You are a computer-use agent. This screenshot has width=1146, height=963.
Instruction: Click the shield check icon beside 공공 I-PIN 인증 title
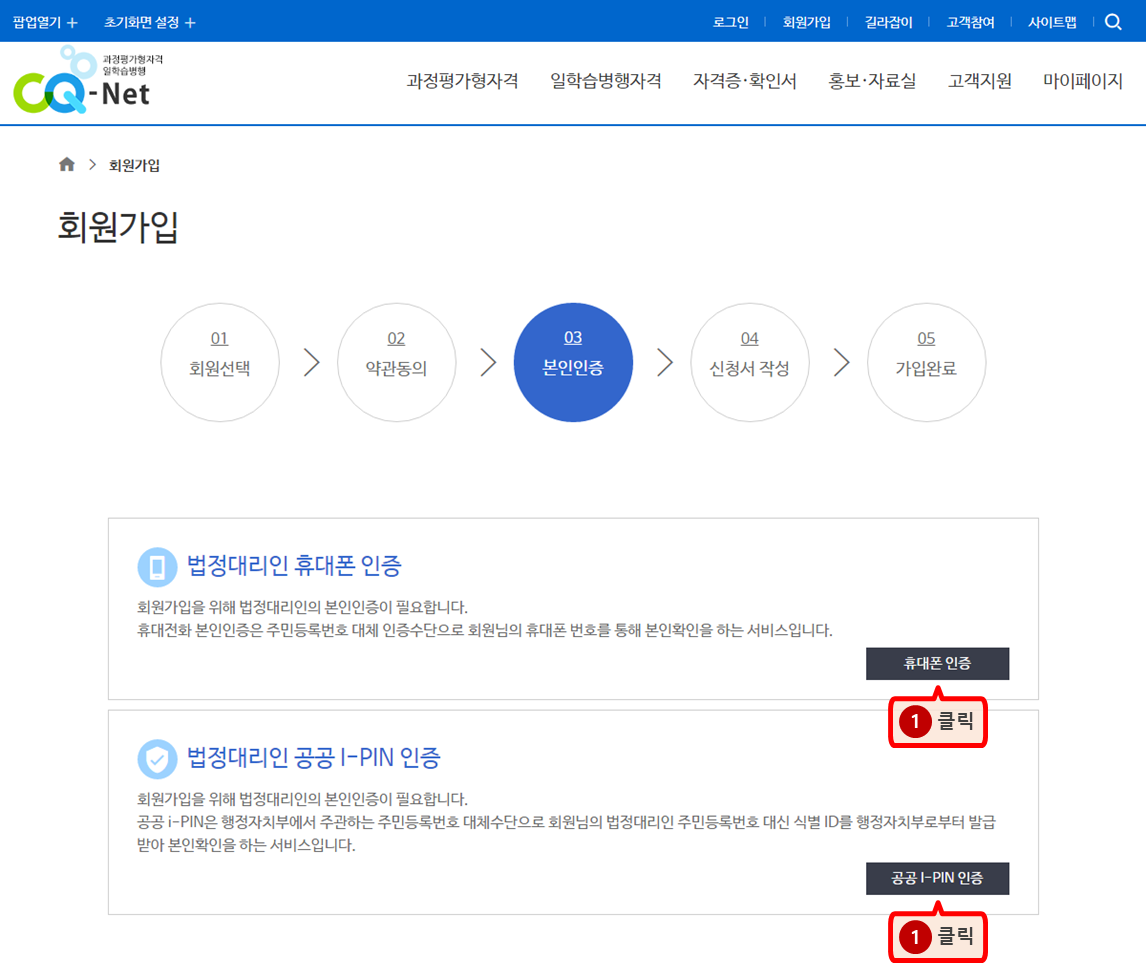(x=157, y=759)
